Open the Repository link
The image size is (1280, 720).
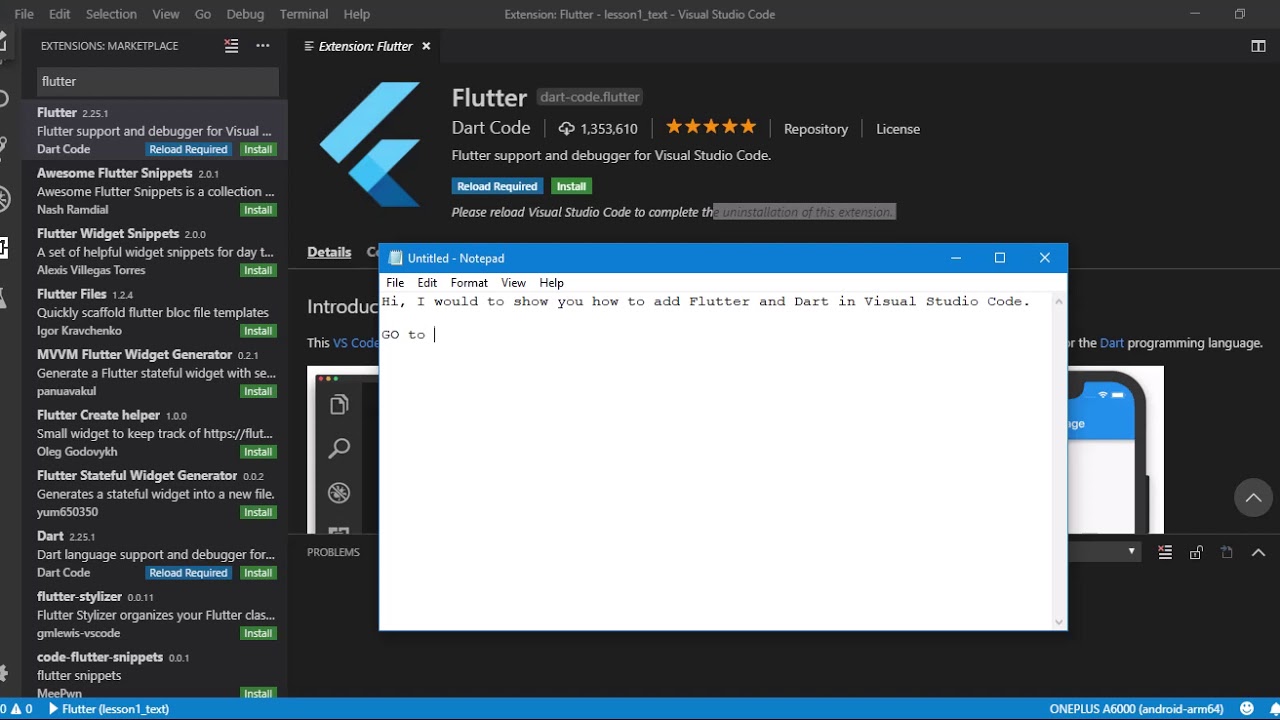[816, 129]
